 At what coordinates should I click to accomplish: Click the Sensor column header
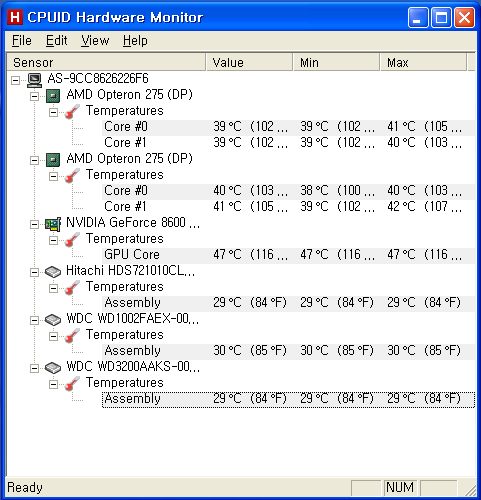point(106,62)
